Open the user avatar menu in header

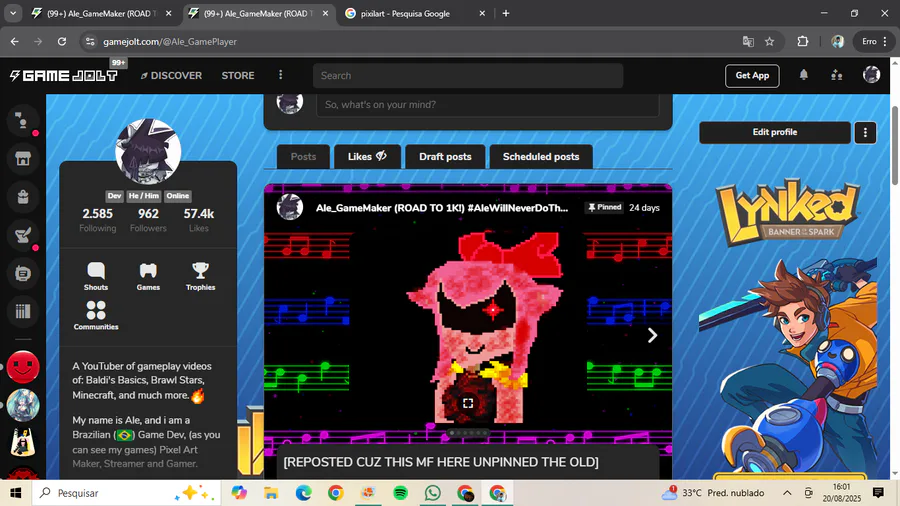pyautogui.click(x=871, y=75)
